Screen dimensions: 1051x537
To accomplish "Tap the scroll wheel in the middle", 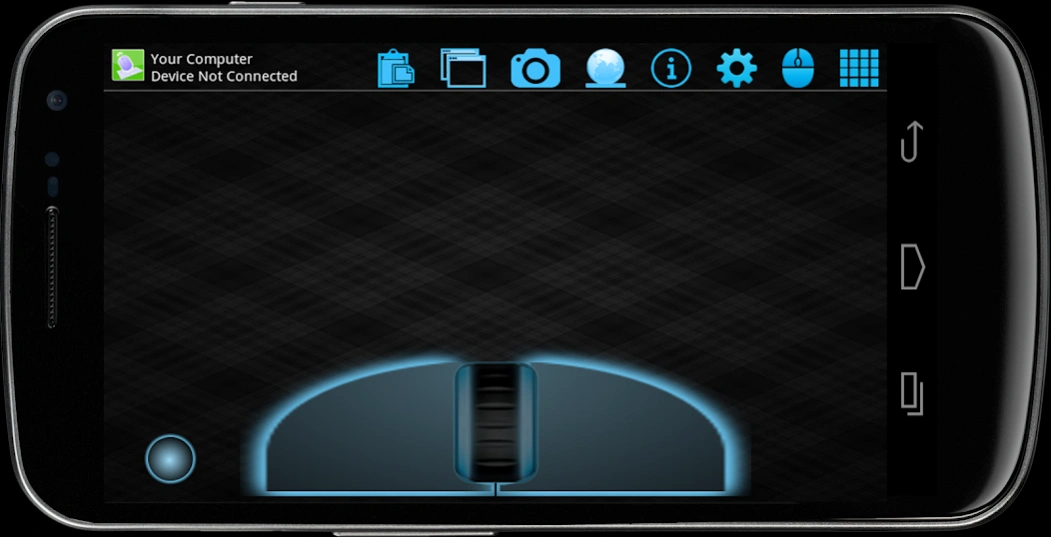I will 495,422.
